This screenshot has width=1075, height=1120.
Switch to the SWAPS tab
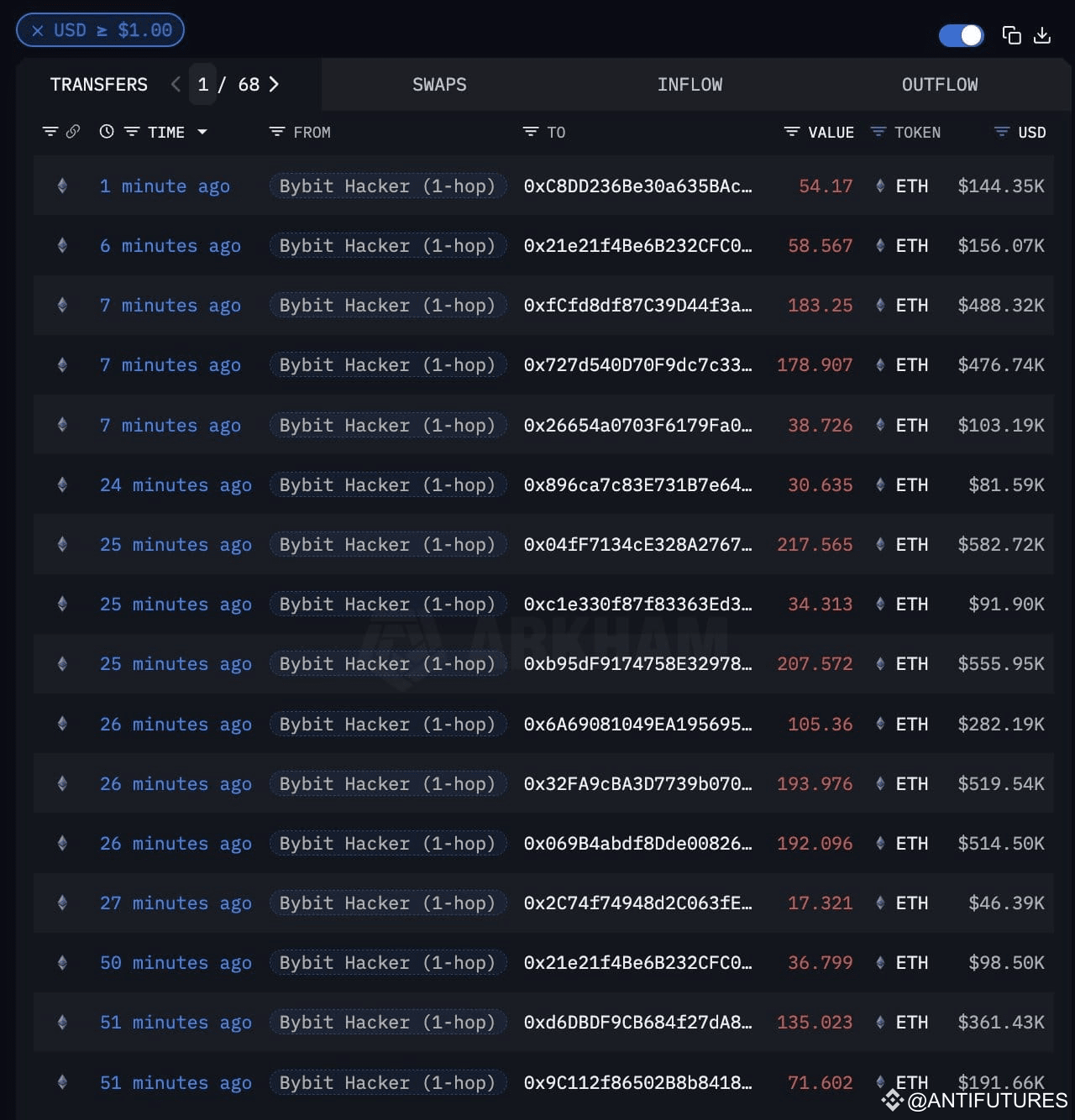[x=439, y=84]
